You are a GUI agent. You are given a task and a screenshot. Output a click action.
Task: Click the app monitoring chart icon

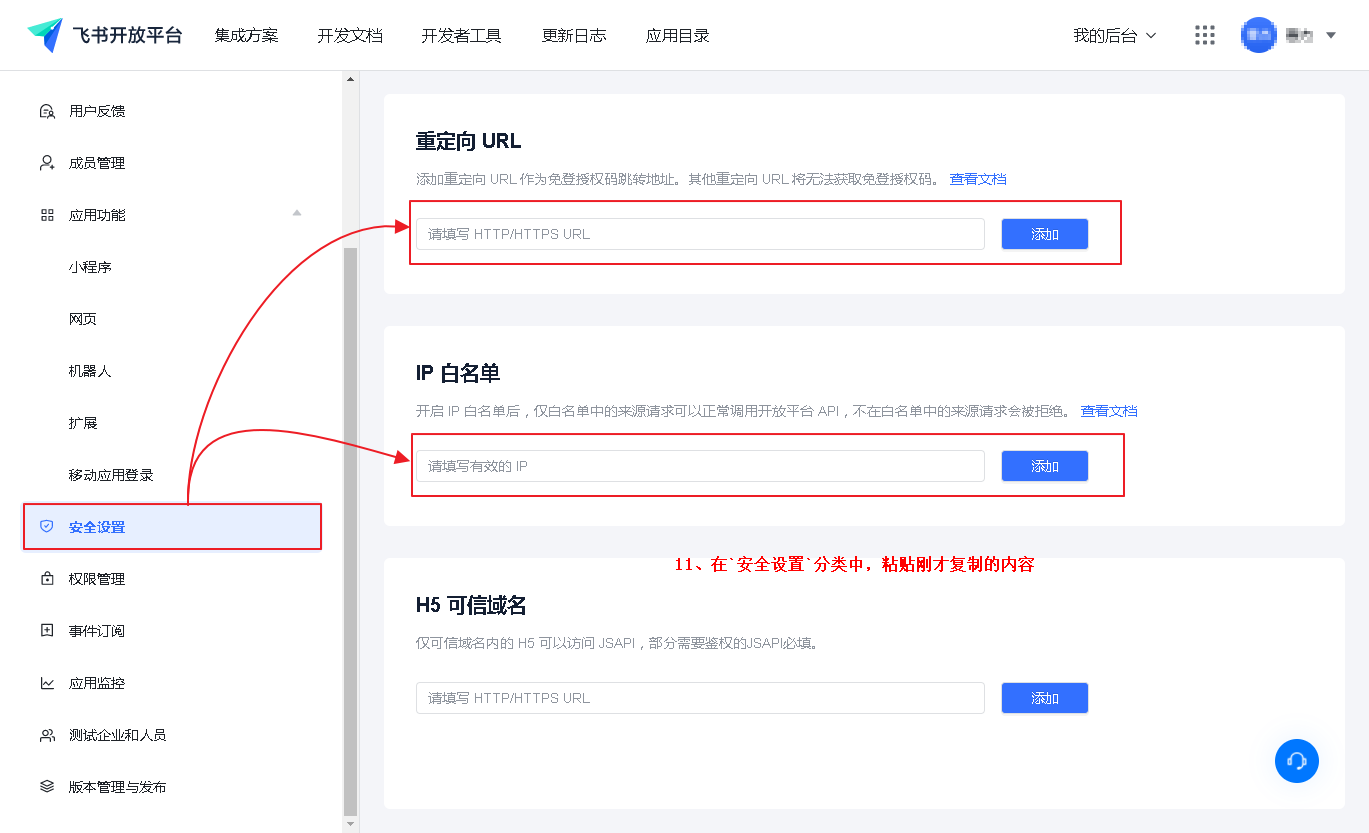pyautogui.click(x=47, y=683)
